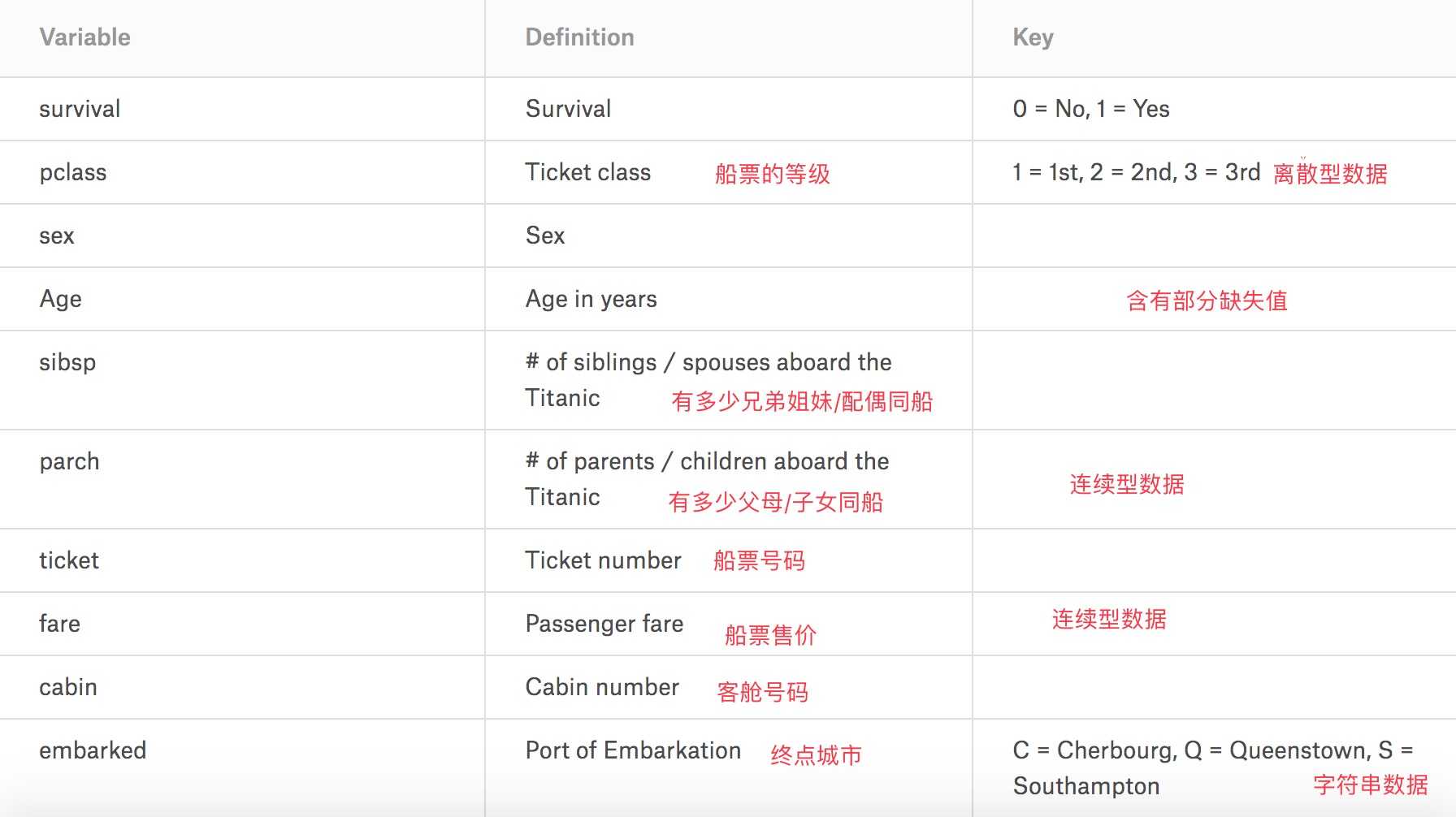
Task: Click the "Age in years" definition
Action: pyautogui.click(x=591, y=299)
